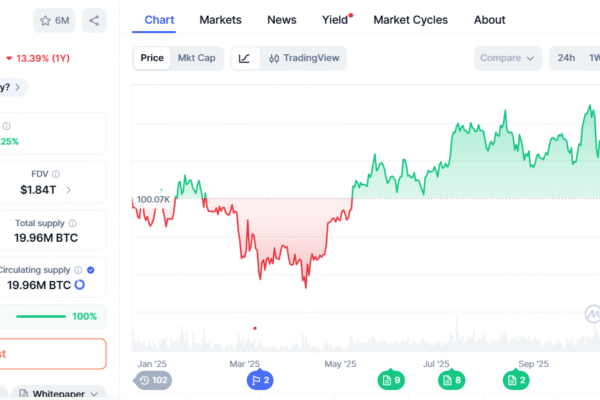This screenshot has height=400, width=600.
Task: Click the share icon button
Action: [95, 20]
